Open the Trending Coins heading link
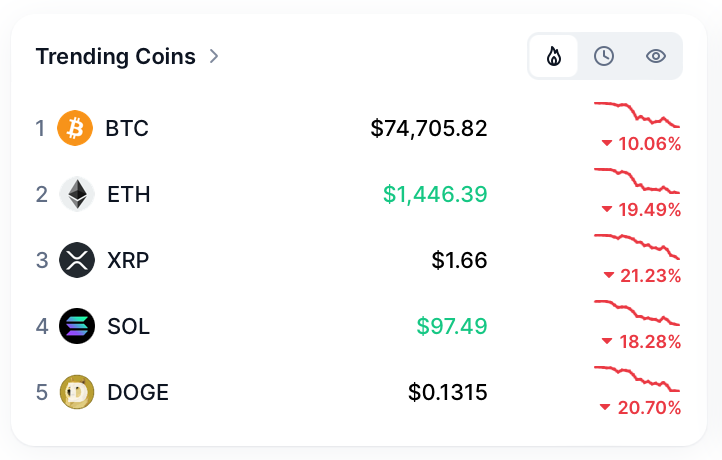 115,56
